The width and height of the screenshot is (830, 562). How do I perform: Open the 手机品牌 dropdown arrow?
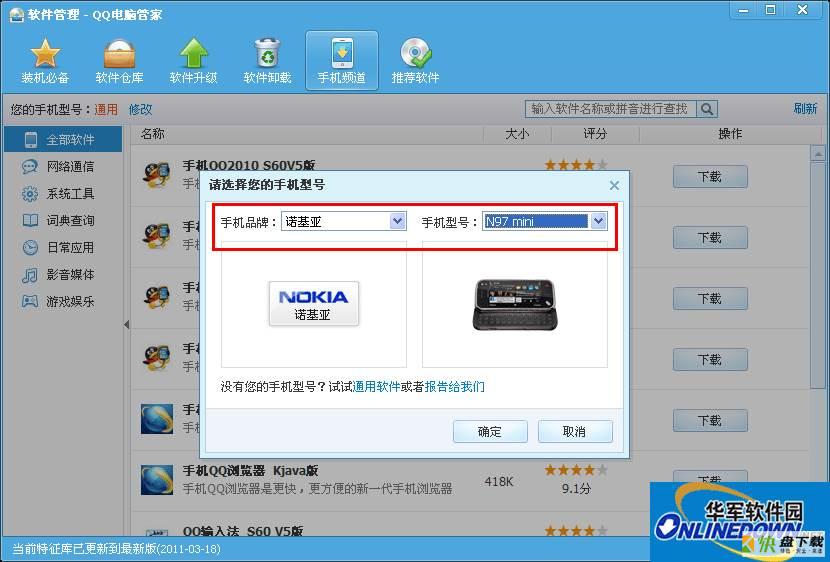(398, 221)
